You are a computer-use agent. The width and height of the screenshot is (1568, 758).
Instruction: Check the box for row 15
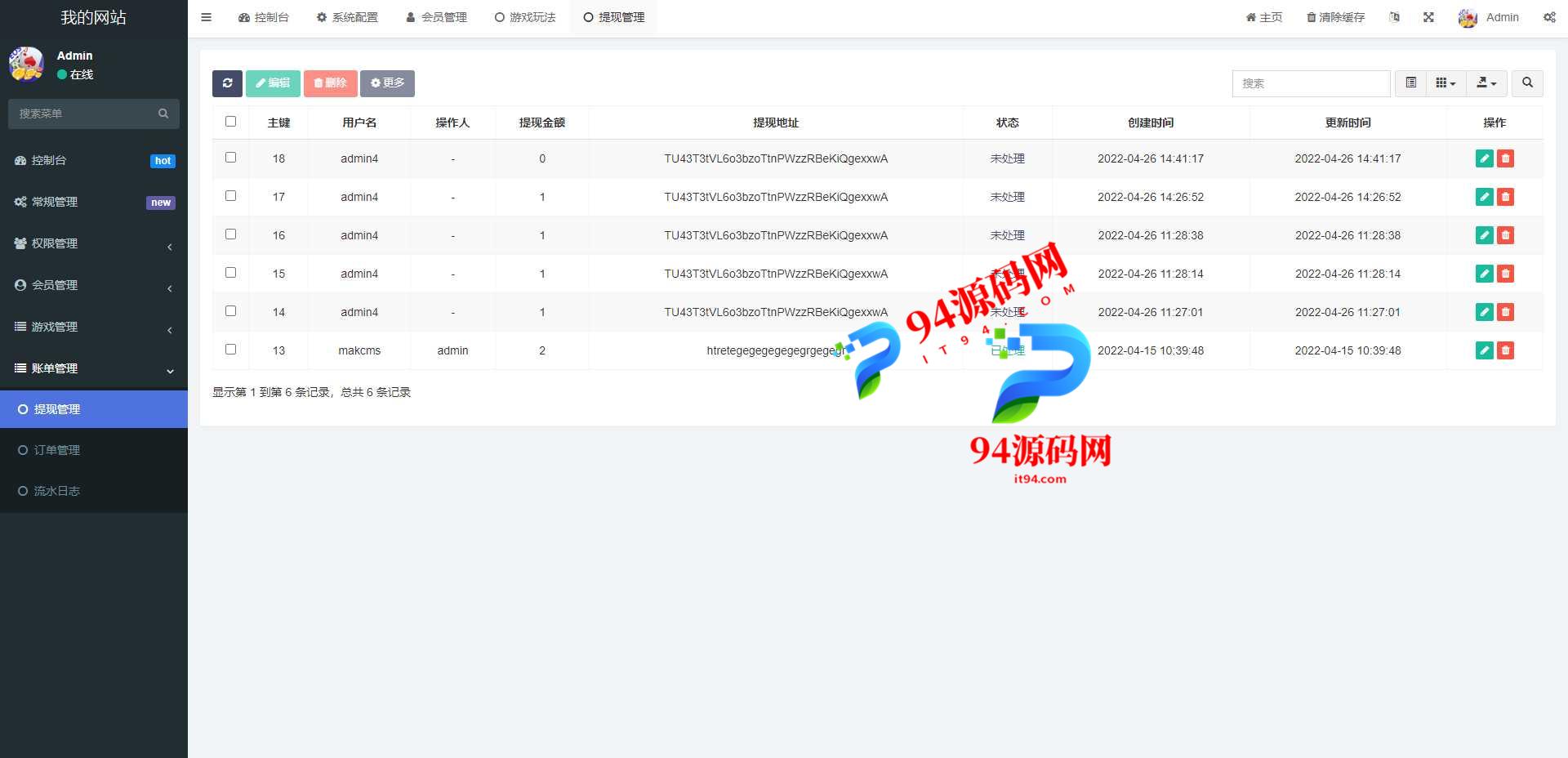pyautogui.click(x=230, y=272)
